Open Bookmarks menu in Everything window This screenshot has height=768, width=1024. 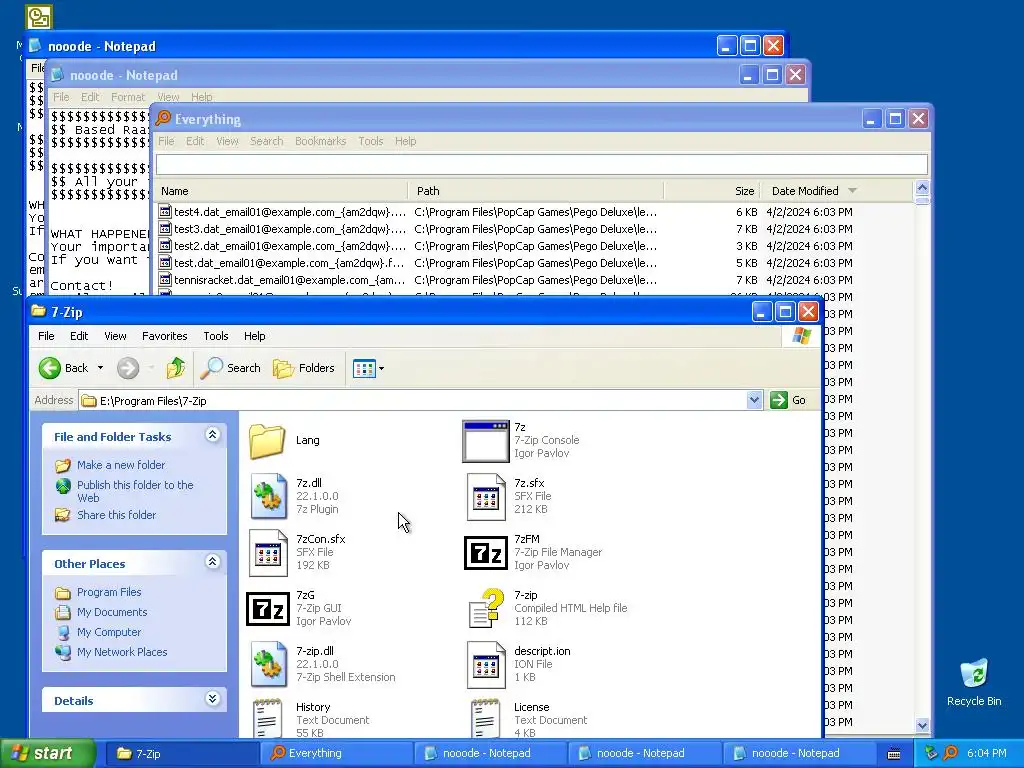pos(321,141)
